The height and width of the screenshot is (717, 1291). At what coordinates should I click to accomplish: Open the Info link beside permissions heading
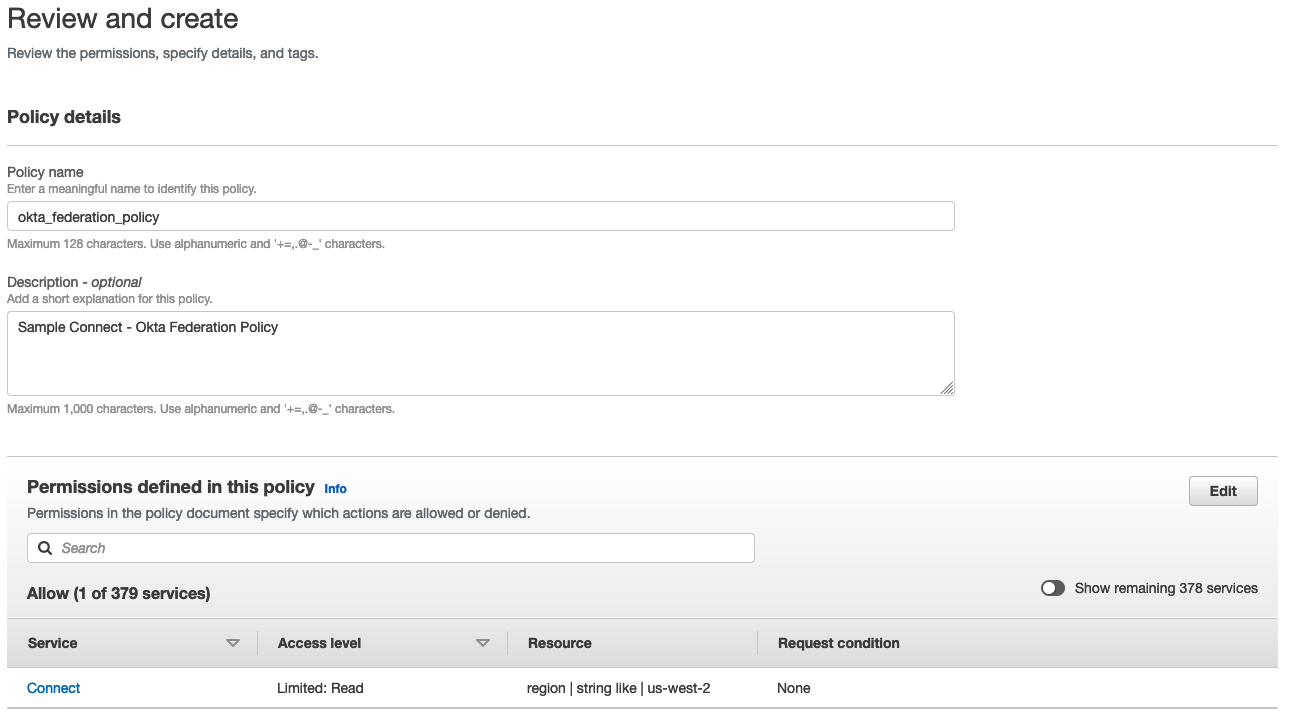tap(335, 489)
